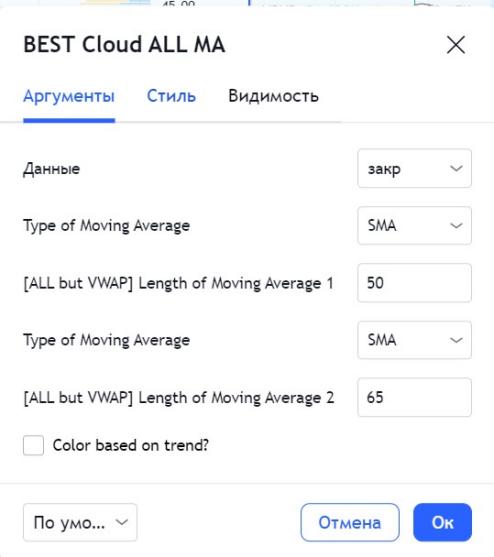Switch to the Аргументы tab
The width and height of the screenshot is (494, 557).
[x=69, y=96]
